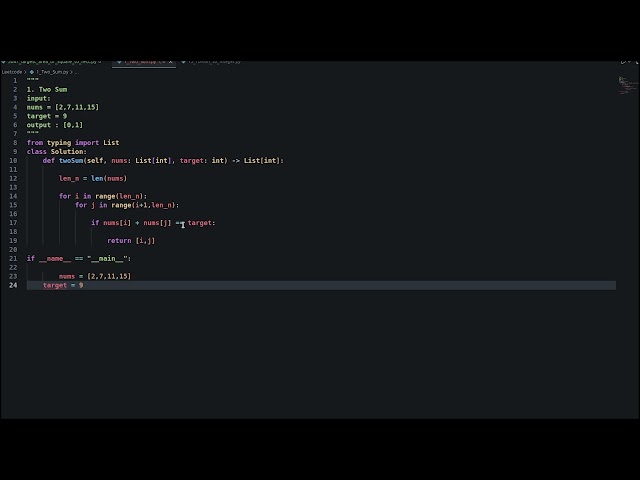Image resolution: width=640 pixels, height=480 pixels.
Task: Open the first tab before 1_Two_Sum.py
Action: tap(52, 62)
